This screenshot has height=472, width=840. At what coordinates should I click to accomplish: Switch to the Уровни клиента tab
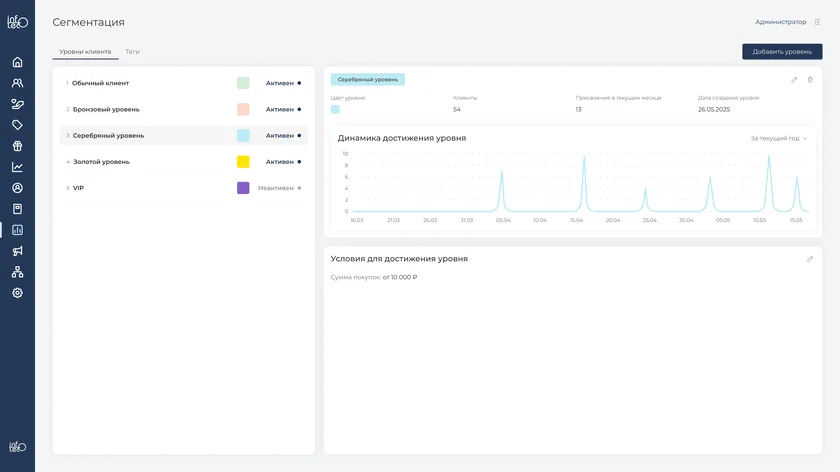(x=85, y=51)
